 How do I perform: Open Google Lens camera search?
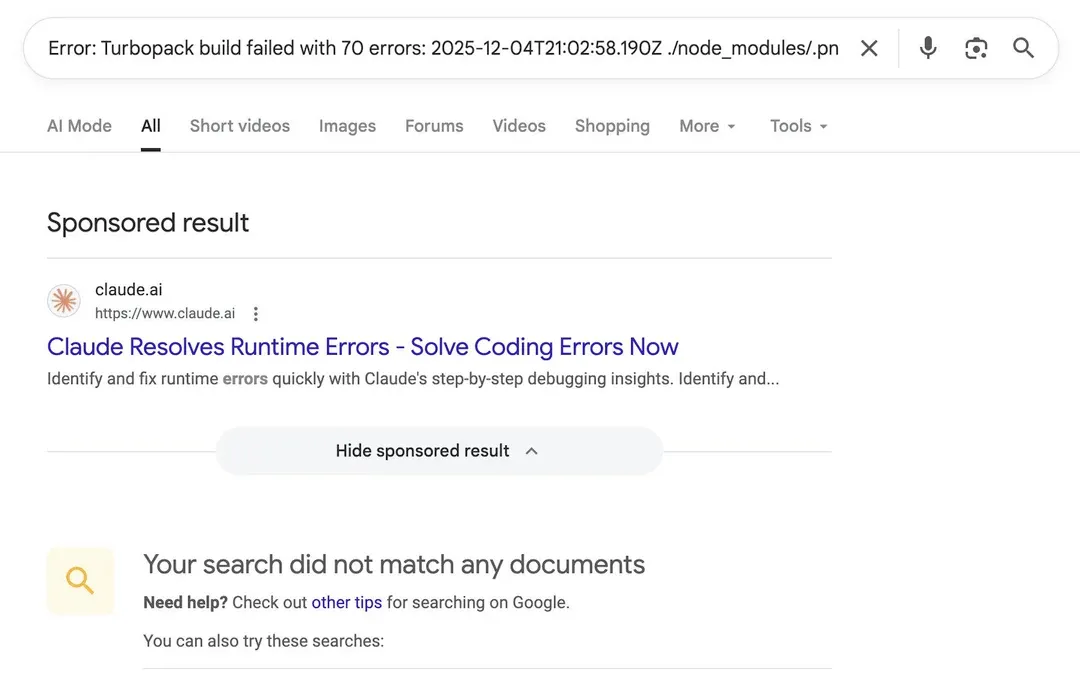coord(976,47)
